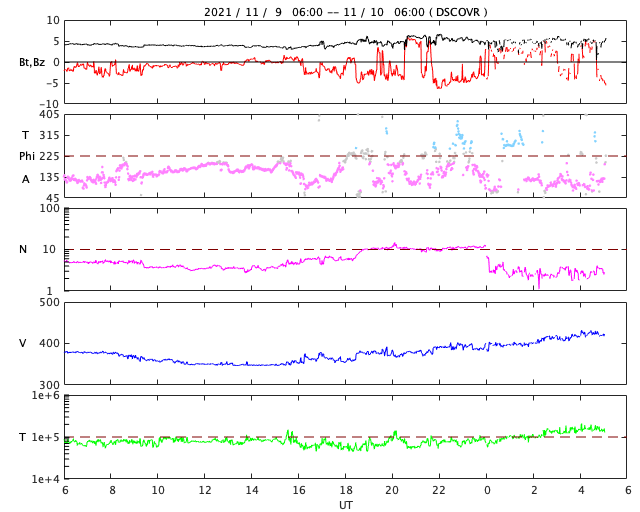640x512 pixels.
Task: Click the '135' tick label
Action: point(49,177)
